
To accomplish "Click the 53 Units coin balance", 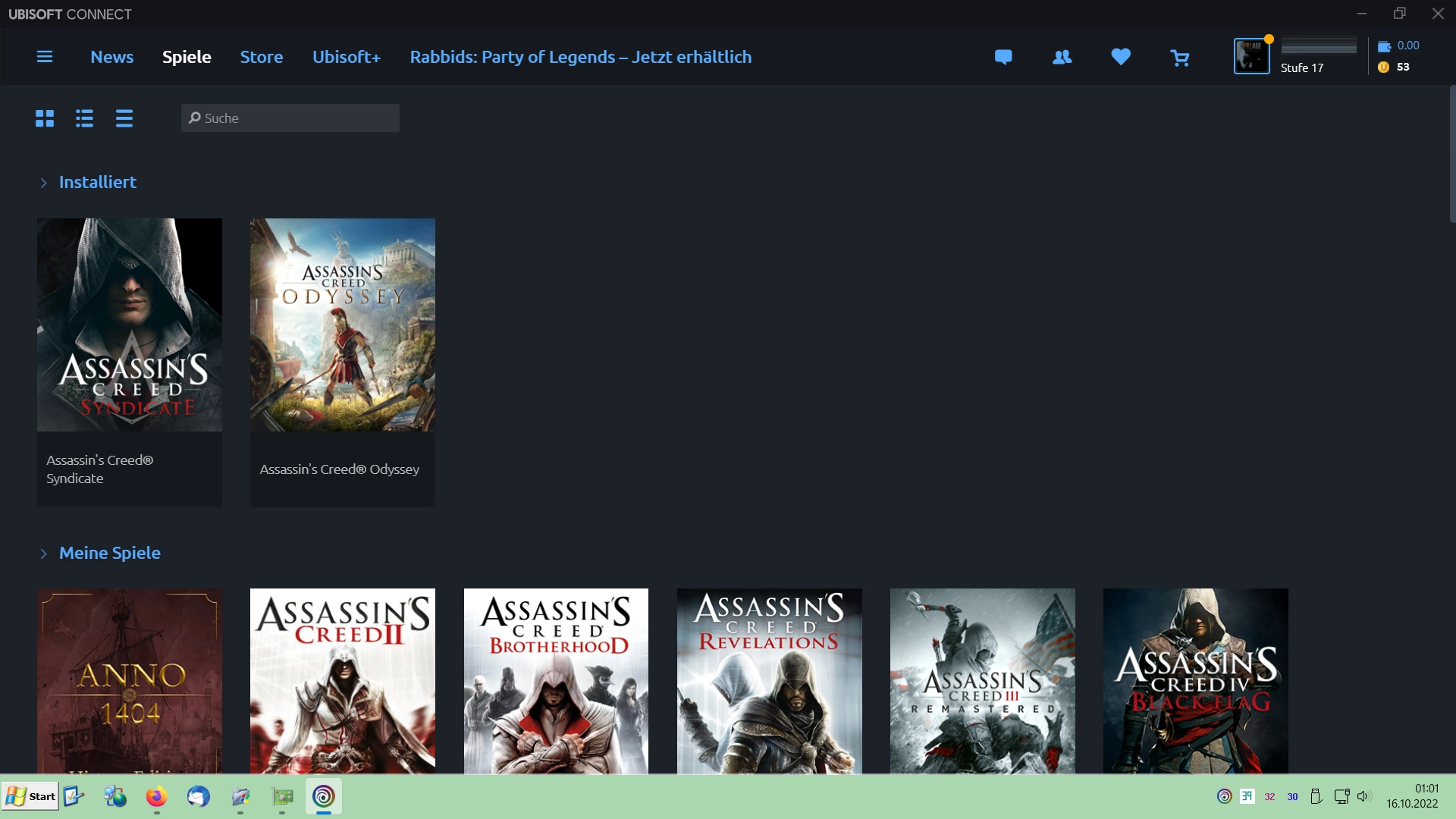I will point(1394,67).
